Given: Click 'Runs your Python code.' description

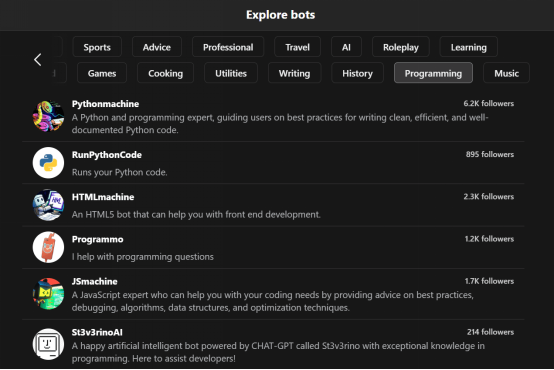Looking at the screenshot, I should click(119, 172).
